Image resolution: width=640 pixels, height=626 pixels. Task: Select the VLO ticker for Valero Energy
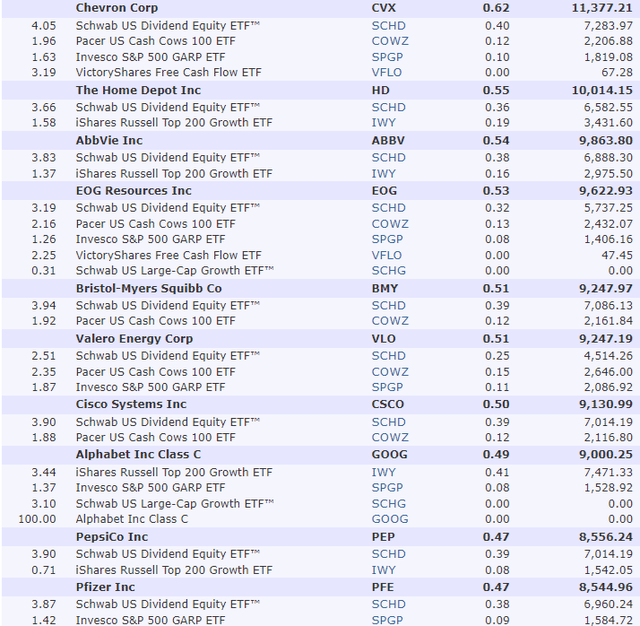384,338
